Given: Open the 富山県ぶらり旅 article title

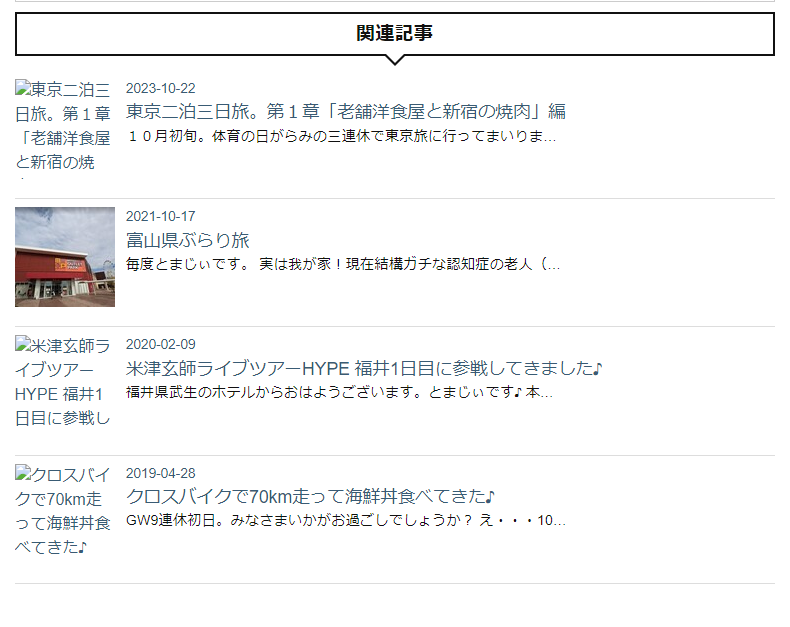Looking at the screenshot, I should [x=187, y=240].
